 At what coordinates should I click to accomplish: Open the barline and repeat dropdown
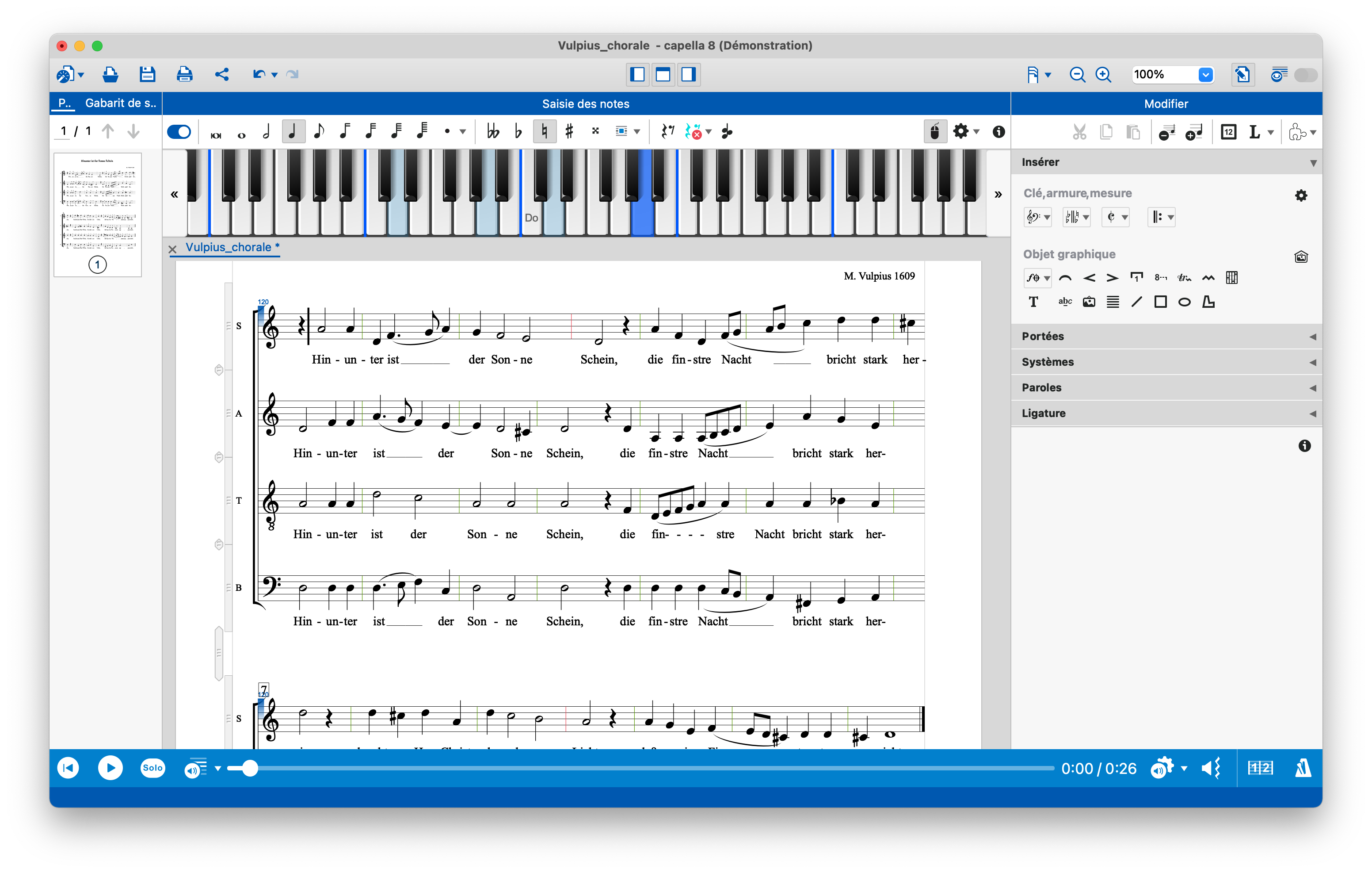coord(1162,217)
